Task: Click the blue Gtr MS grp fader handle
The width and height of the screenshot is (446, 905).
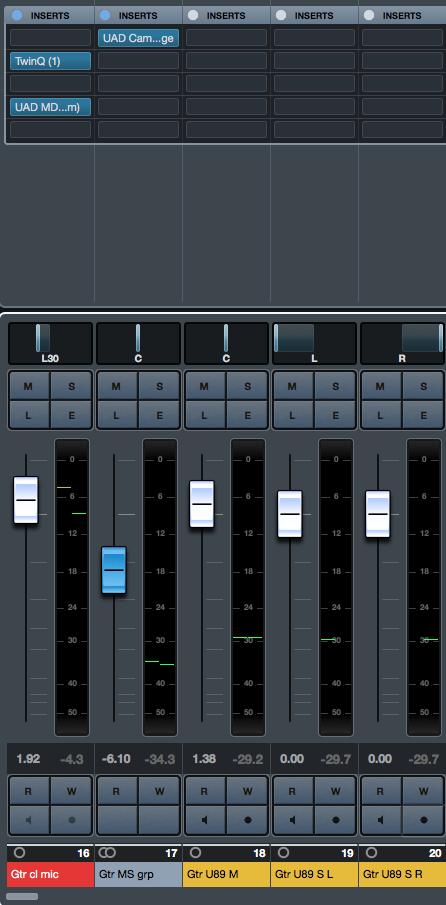Action: 114,570
